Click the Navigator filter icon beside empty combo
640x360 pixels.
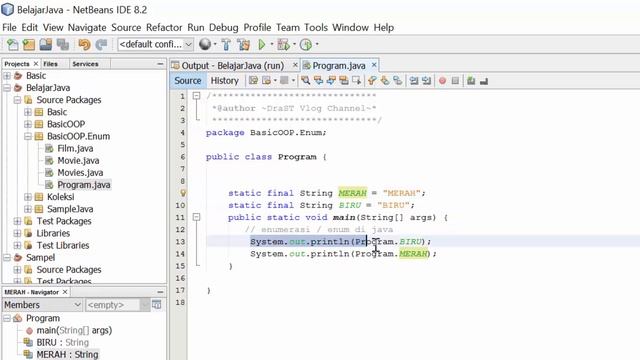[157, 304]
